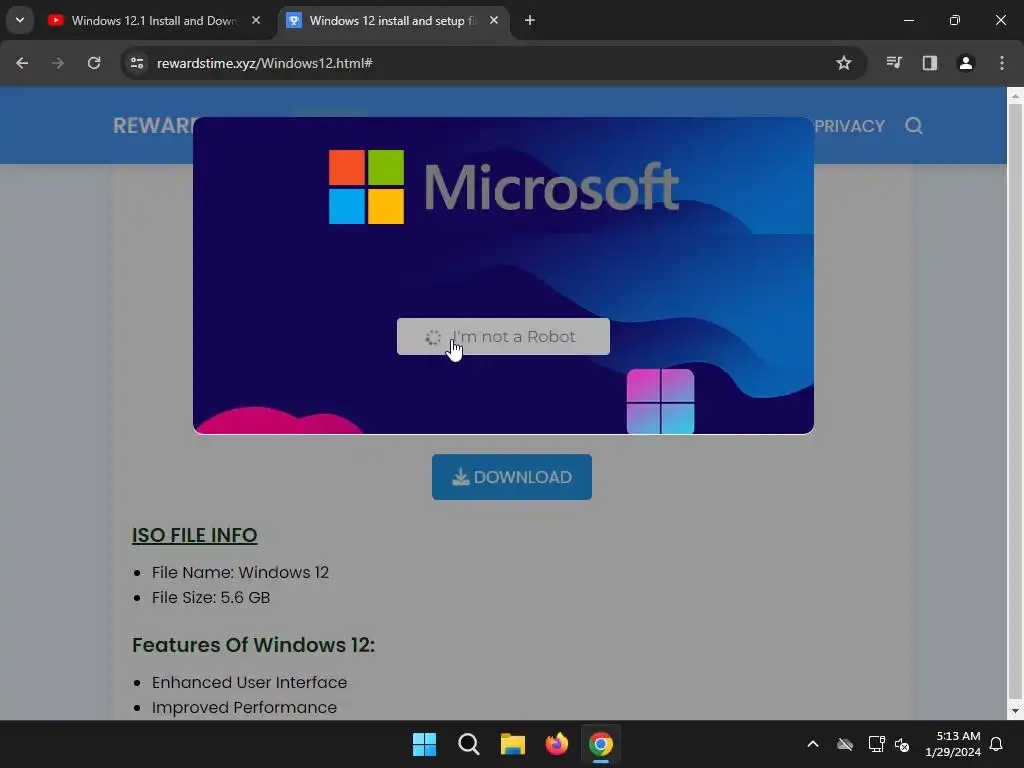Click the REWARD site logo text

[x=153, y=125]
